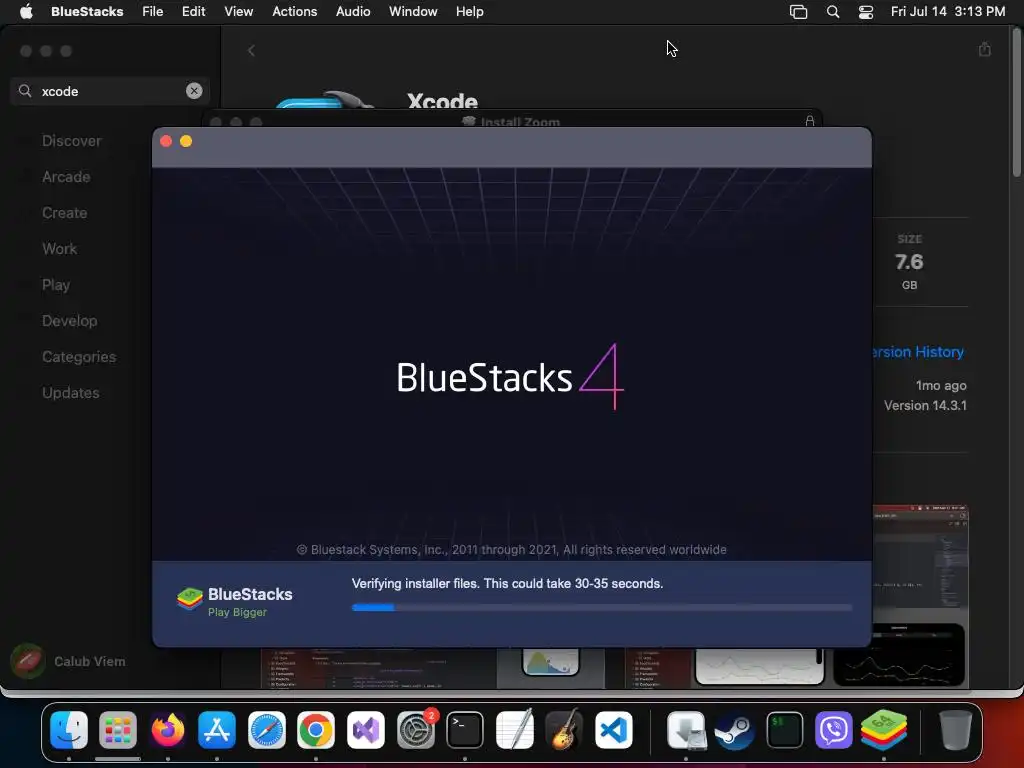Open Viber from the dock
Viewport: 1024px width, 768px height.
834,729
